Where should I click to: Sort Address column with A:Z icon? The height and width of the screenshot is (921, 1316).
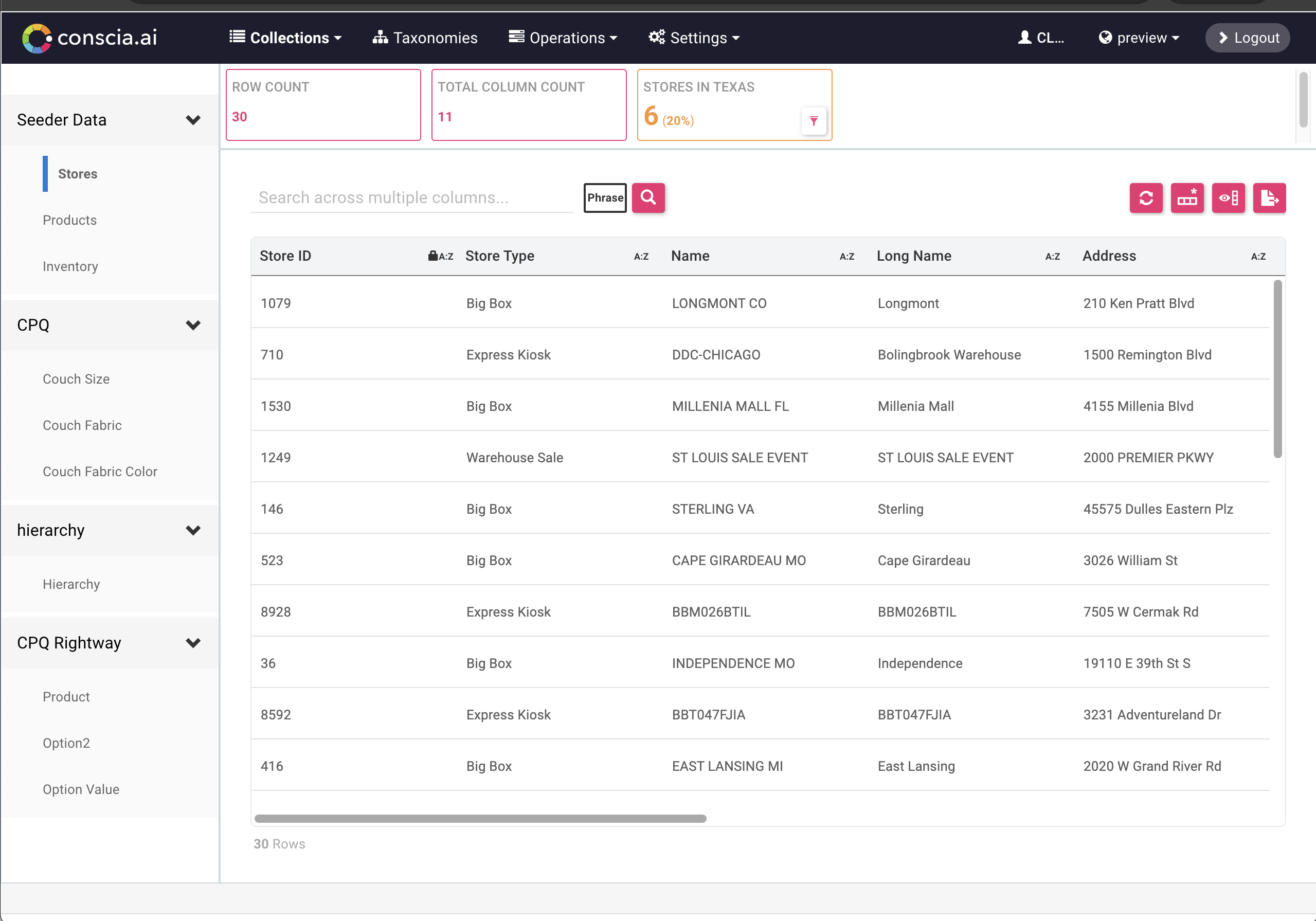pos(1259,257)
